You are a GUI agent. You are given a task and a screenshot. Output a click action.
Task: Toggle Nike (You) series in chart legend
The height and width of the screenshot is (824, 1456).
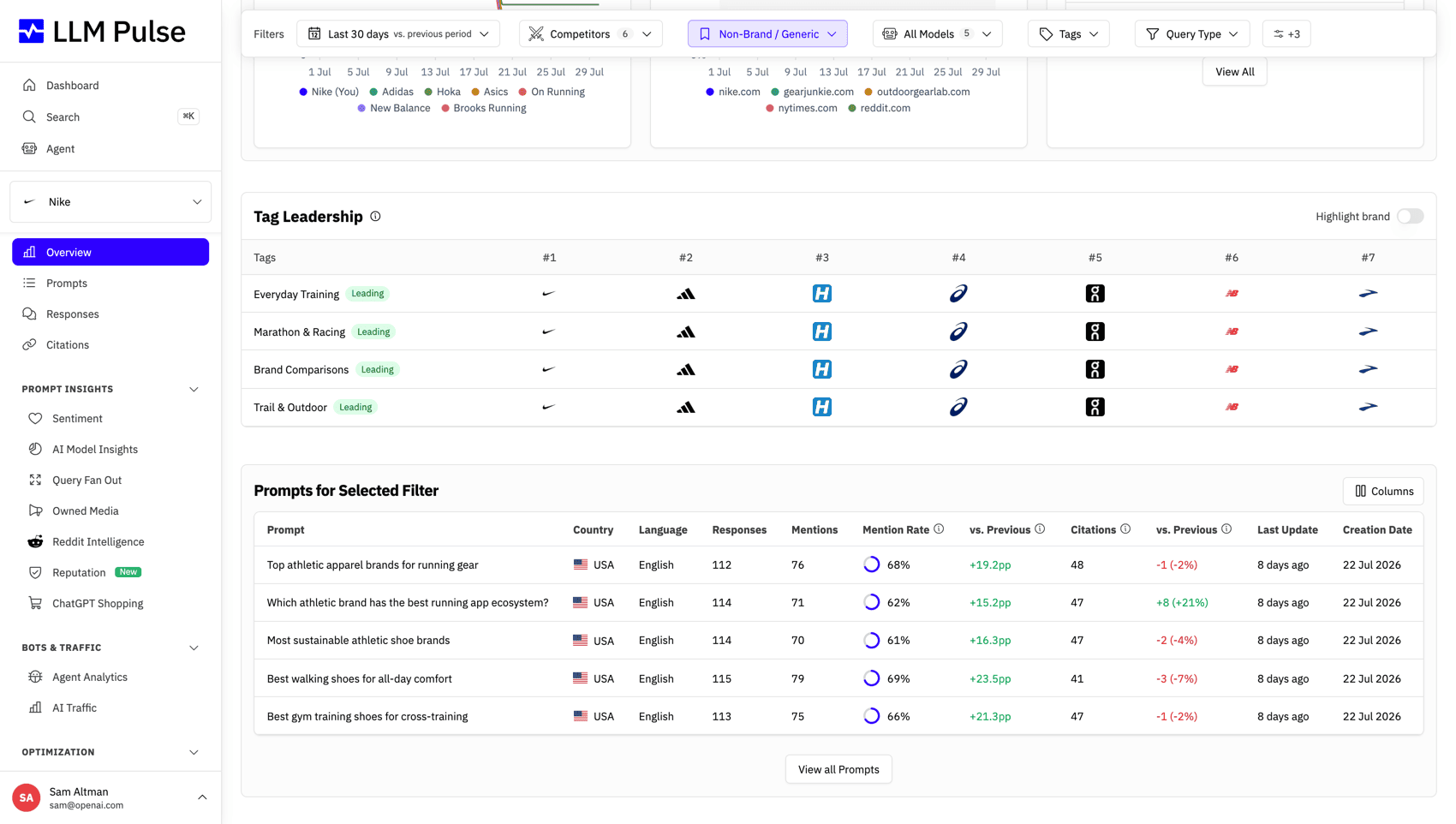(329, 92)
